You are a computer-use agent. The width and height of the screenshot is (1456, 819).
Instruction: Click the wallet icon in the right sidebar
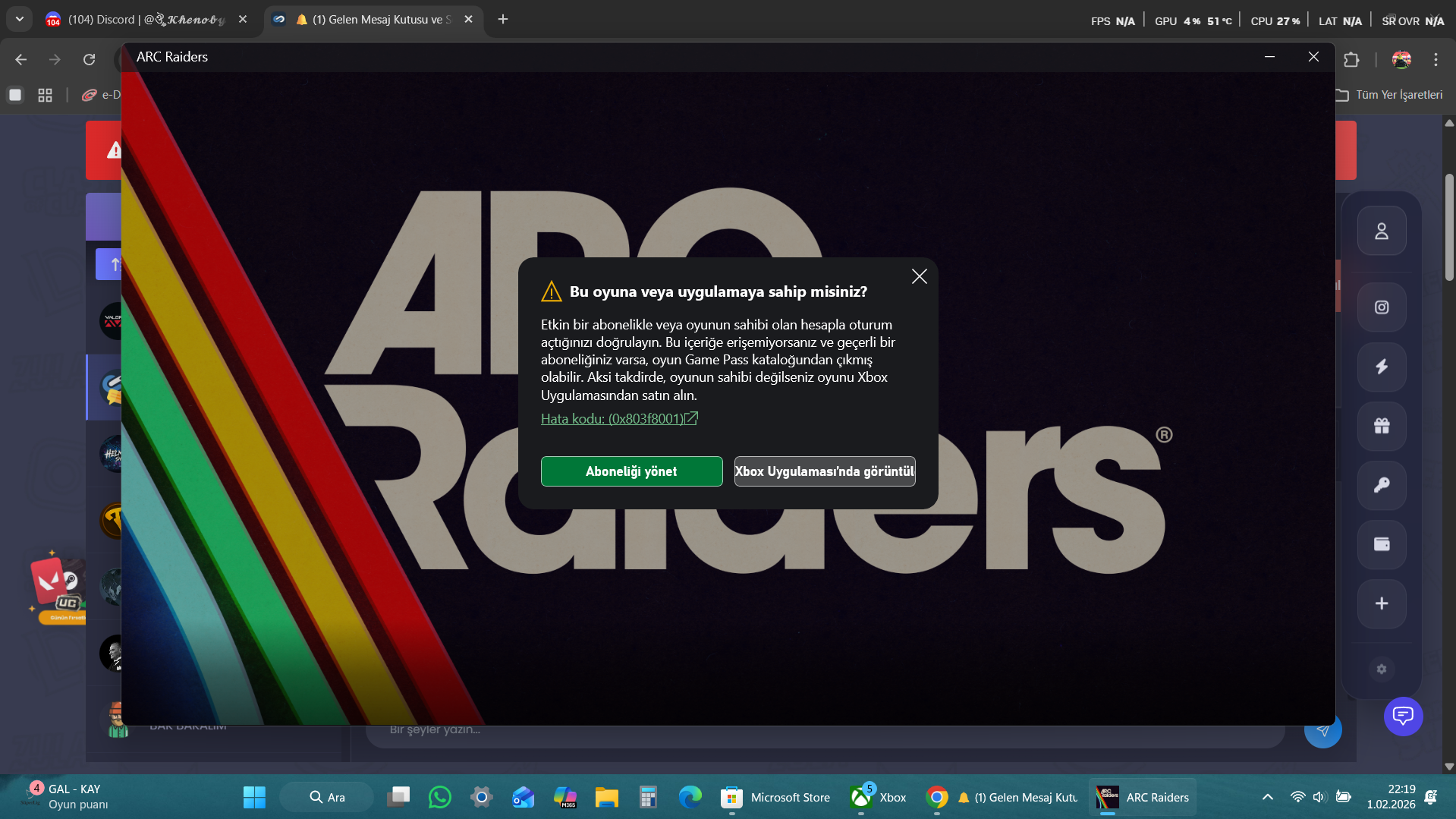tap(1382, 544)
